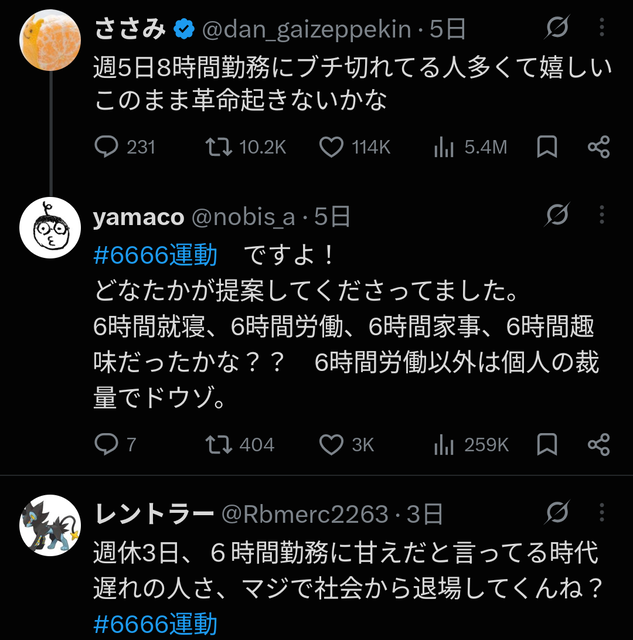
Task: Open more options on レントラー's tweet
Action: point(602,512)
